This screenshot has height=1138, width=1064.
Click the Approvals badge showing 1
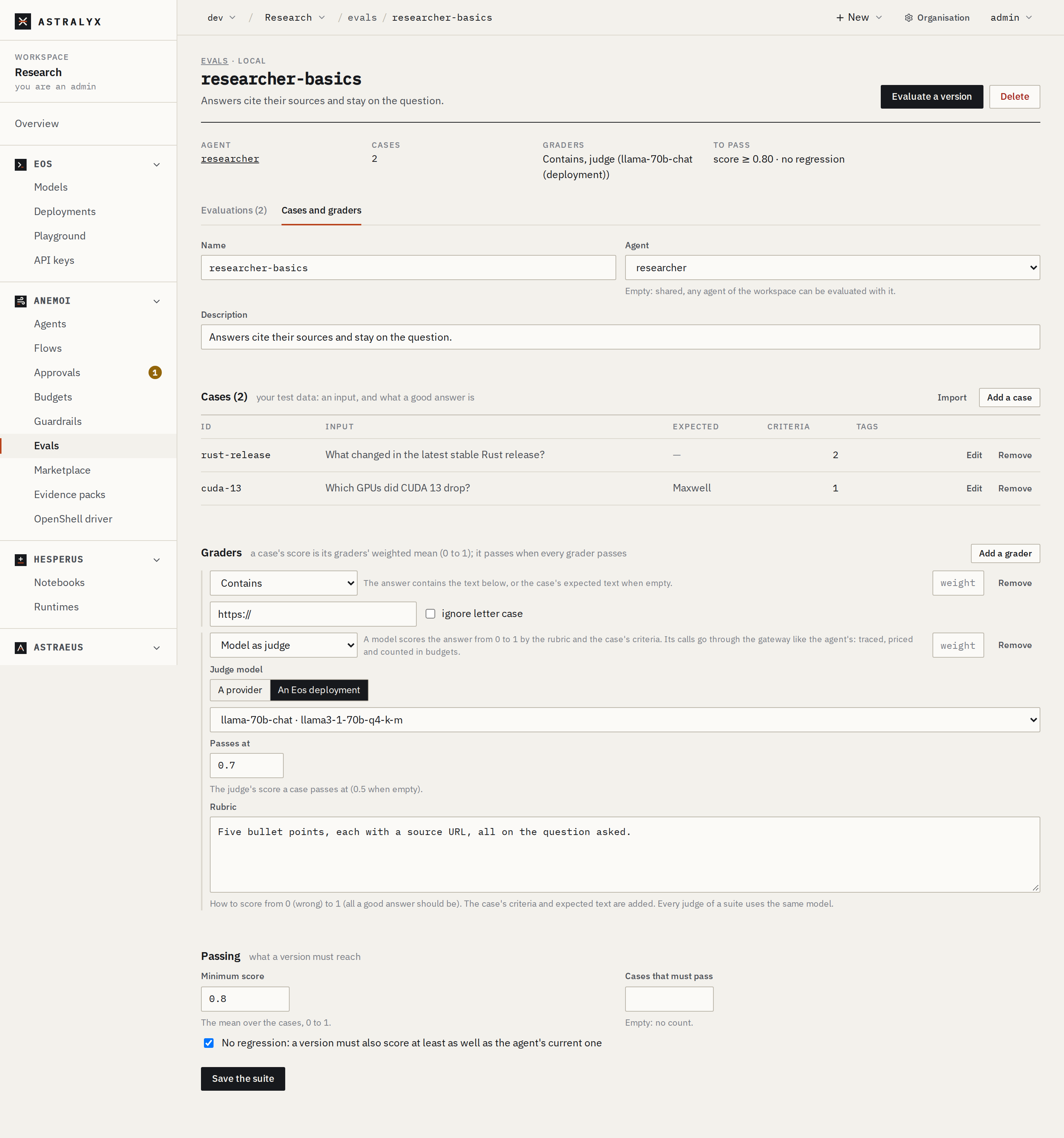(x=155, y=373)
